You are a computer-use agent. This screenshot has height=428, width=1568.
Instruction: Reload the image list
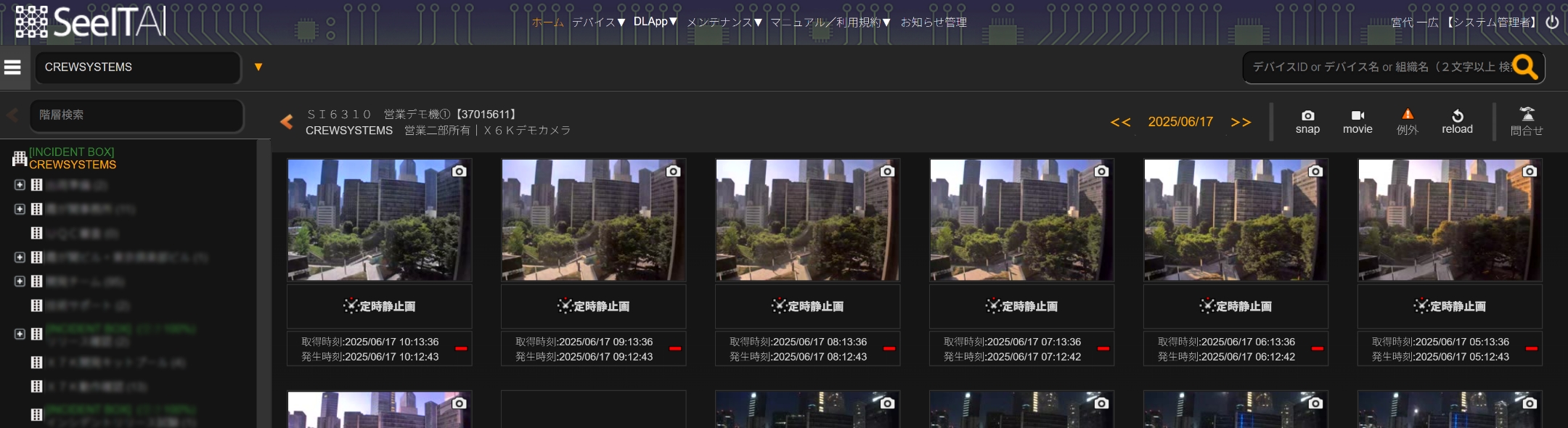1457,116
